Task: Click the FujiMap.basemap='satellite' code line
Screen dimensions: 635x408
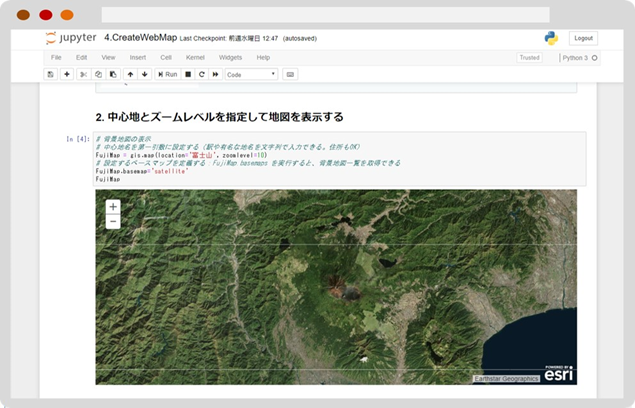Action: [142, 171]
